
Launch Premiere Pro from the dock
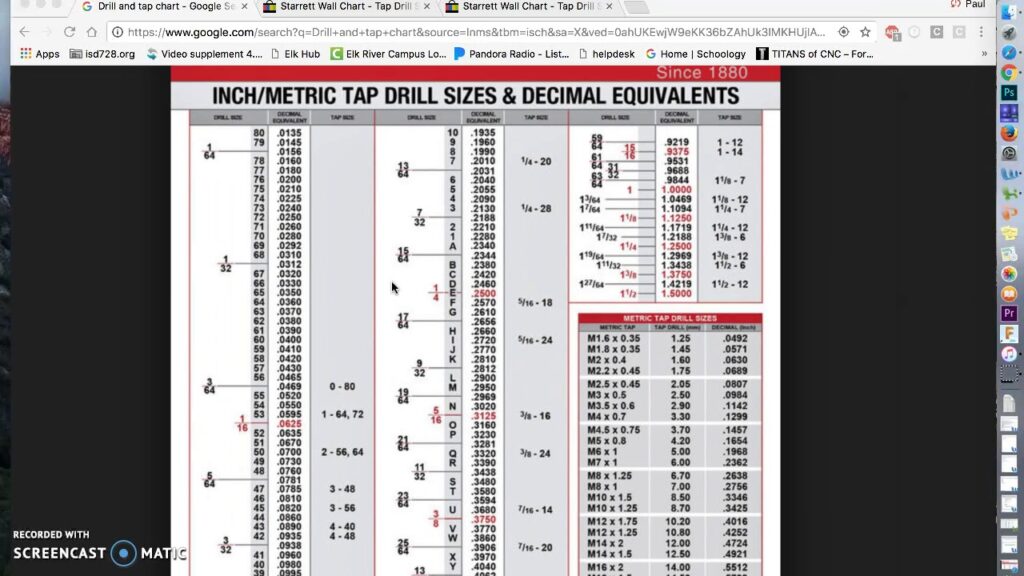click(x=1009, y=313)
